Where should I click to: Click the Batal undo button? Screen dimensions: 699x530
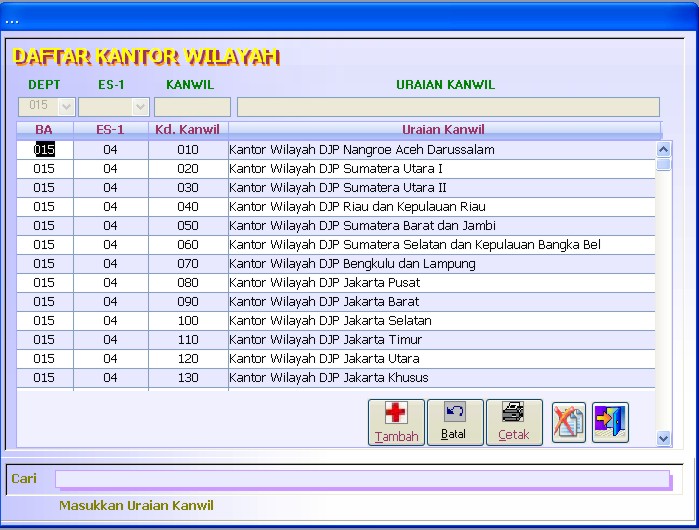(455, 422)
